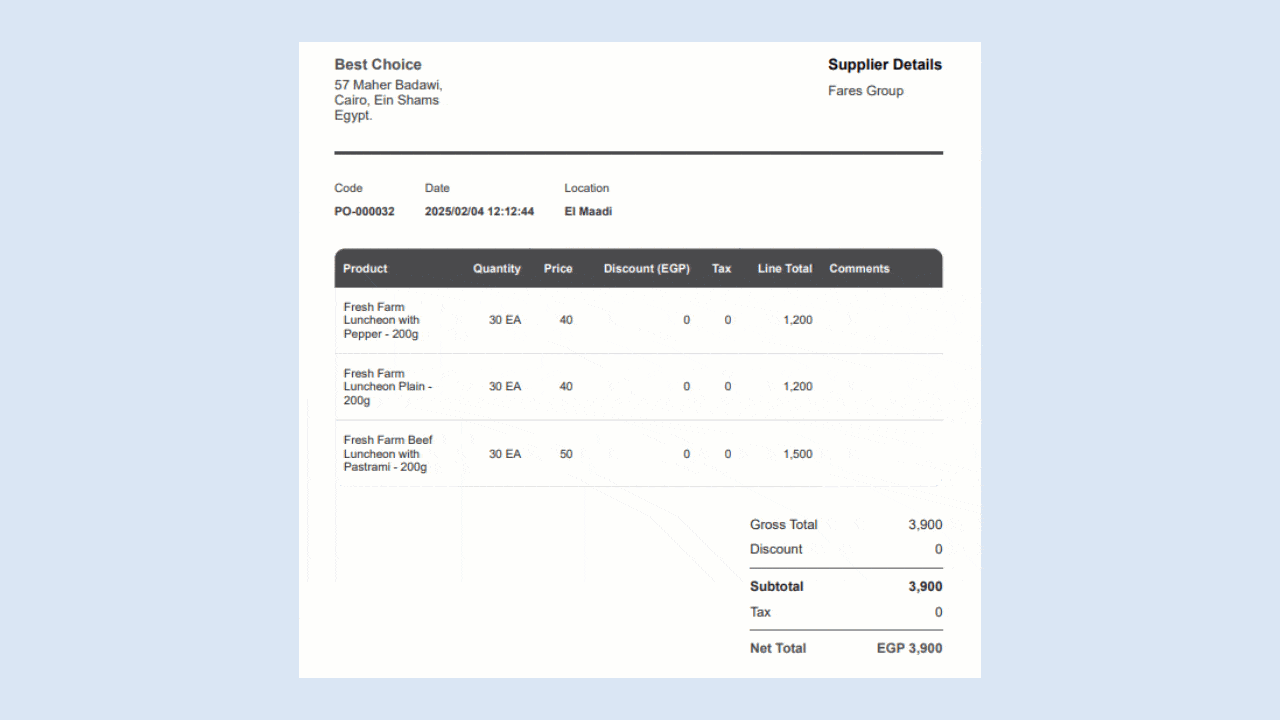Click the Line Total column header

[x=785, y=268]
